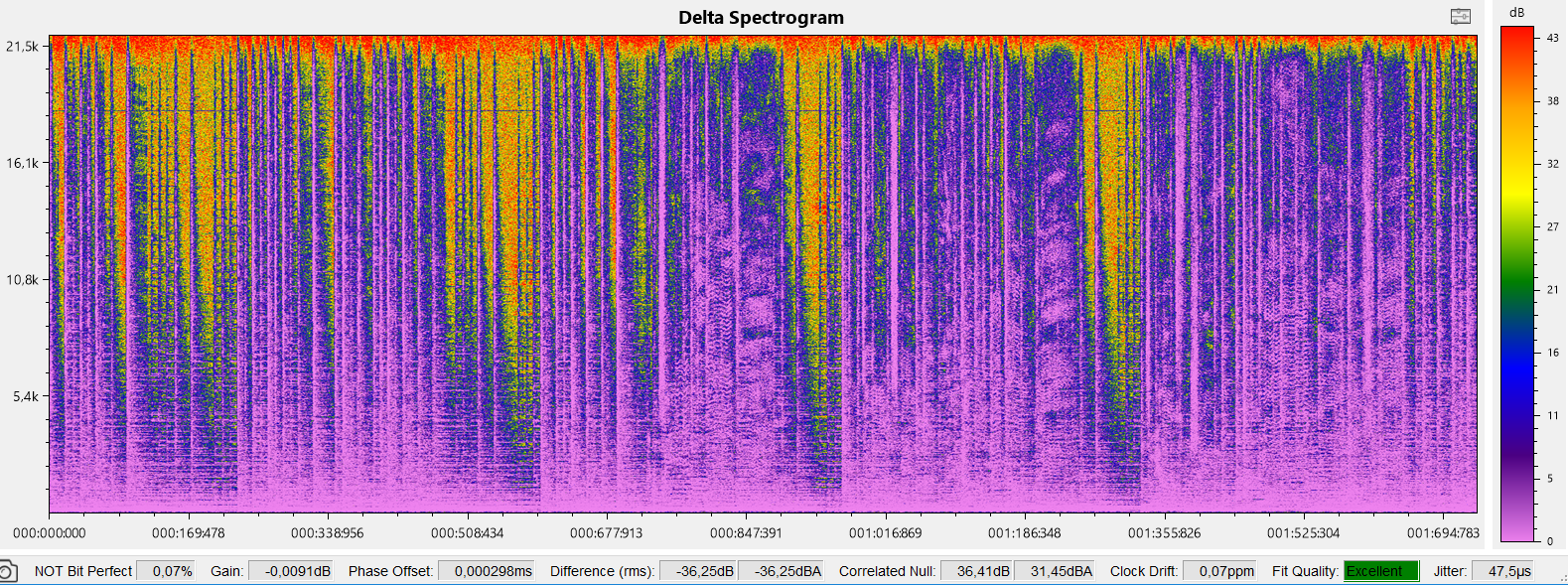The image size is (1568, 585).
Task: Click the Correlated Null 36,41dB value
Action: point(977,571)
